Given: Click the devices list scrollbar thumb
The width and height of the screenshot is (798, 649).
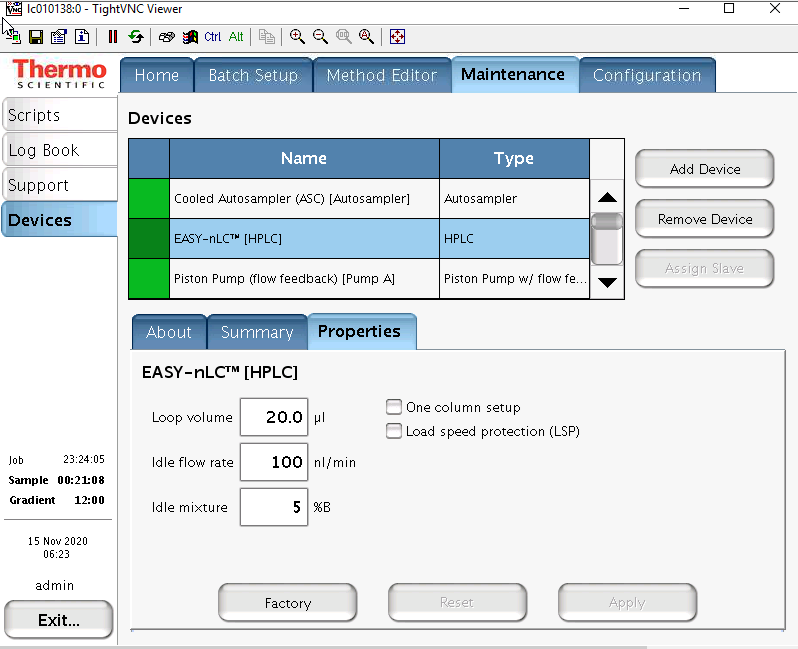Looking at the screenshot, I should 607,239.
